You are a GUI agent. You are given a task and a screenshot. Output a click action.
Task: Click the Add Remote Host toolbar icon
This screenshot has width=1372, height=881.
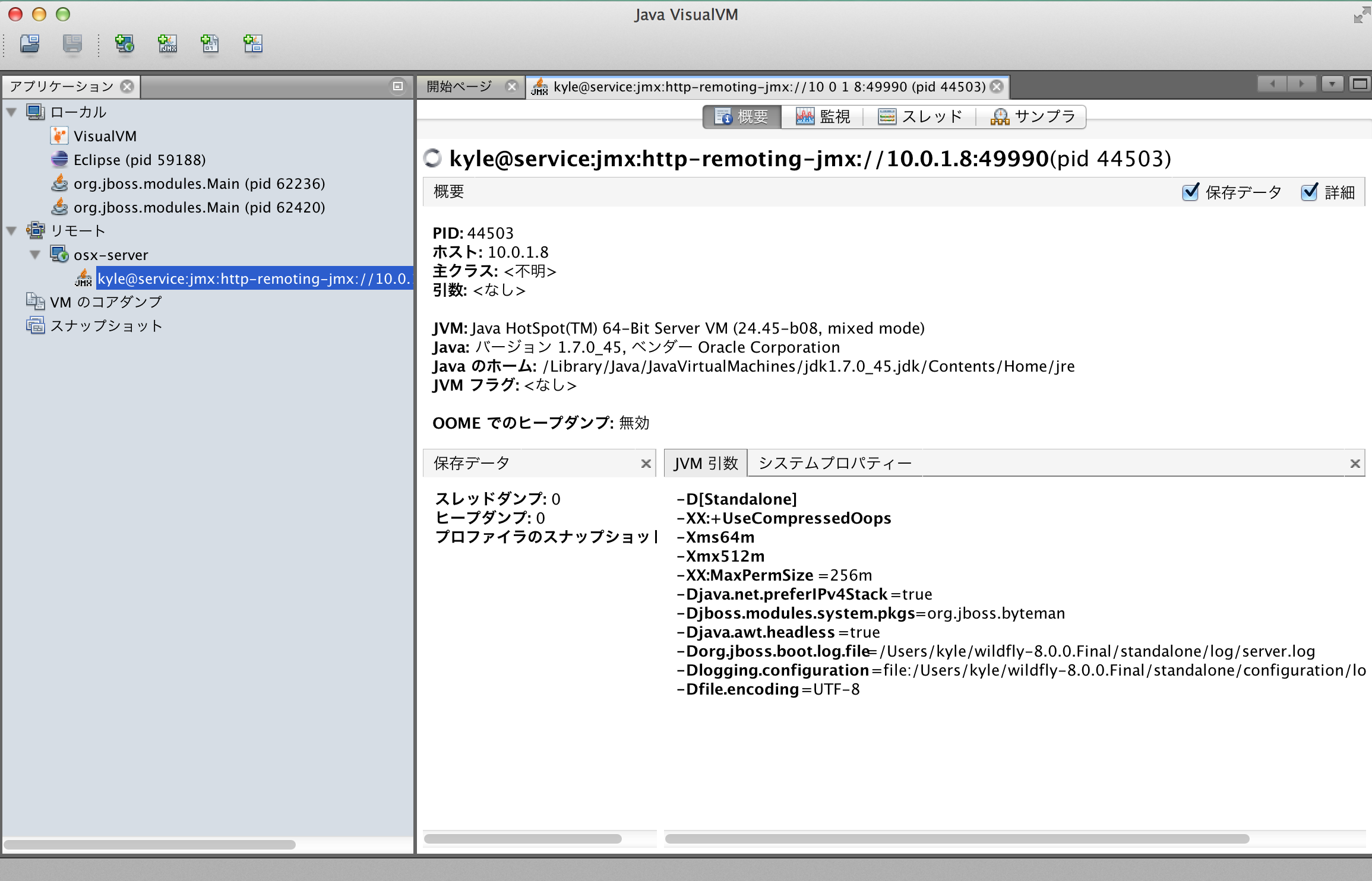pyautogui.click(x=124, y=44)
